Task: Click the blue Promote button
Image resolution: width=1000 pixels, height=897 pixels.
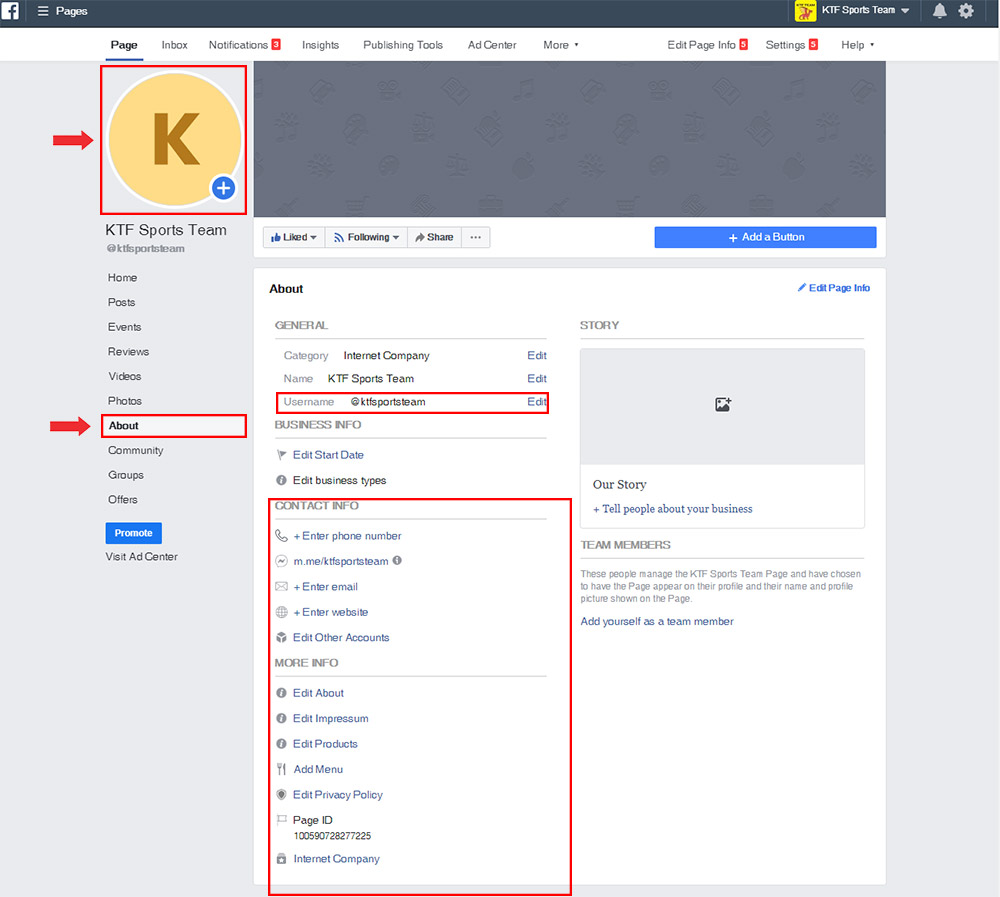Action: pyautogui.click(x=133, y=533)
